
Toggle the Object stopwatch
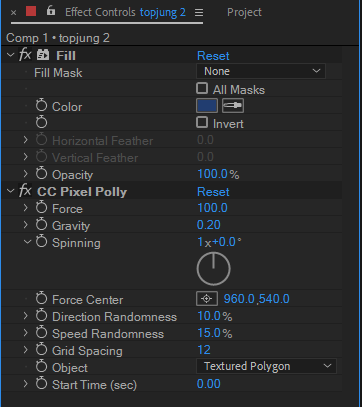click(42, 366)
